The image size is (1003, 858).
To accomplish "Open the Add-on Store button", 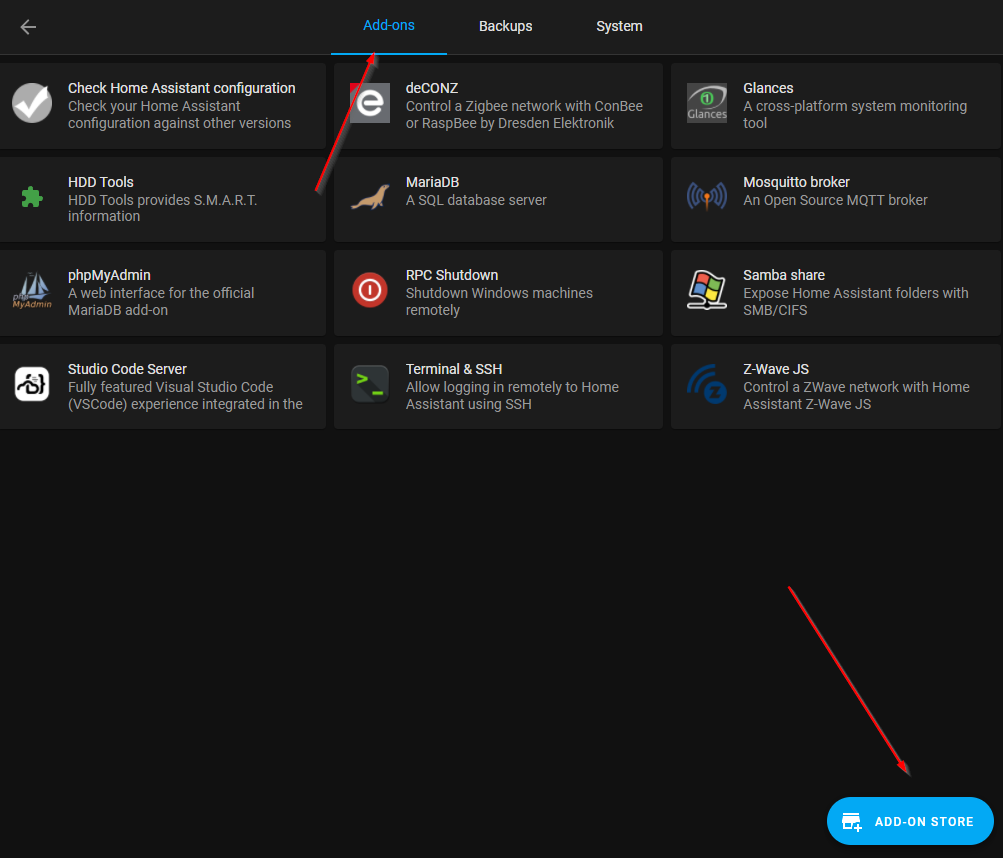I will (x=910, y=821).
